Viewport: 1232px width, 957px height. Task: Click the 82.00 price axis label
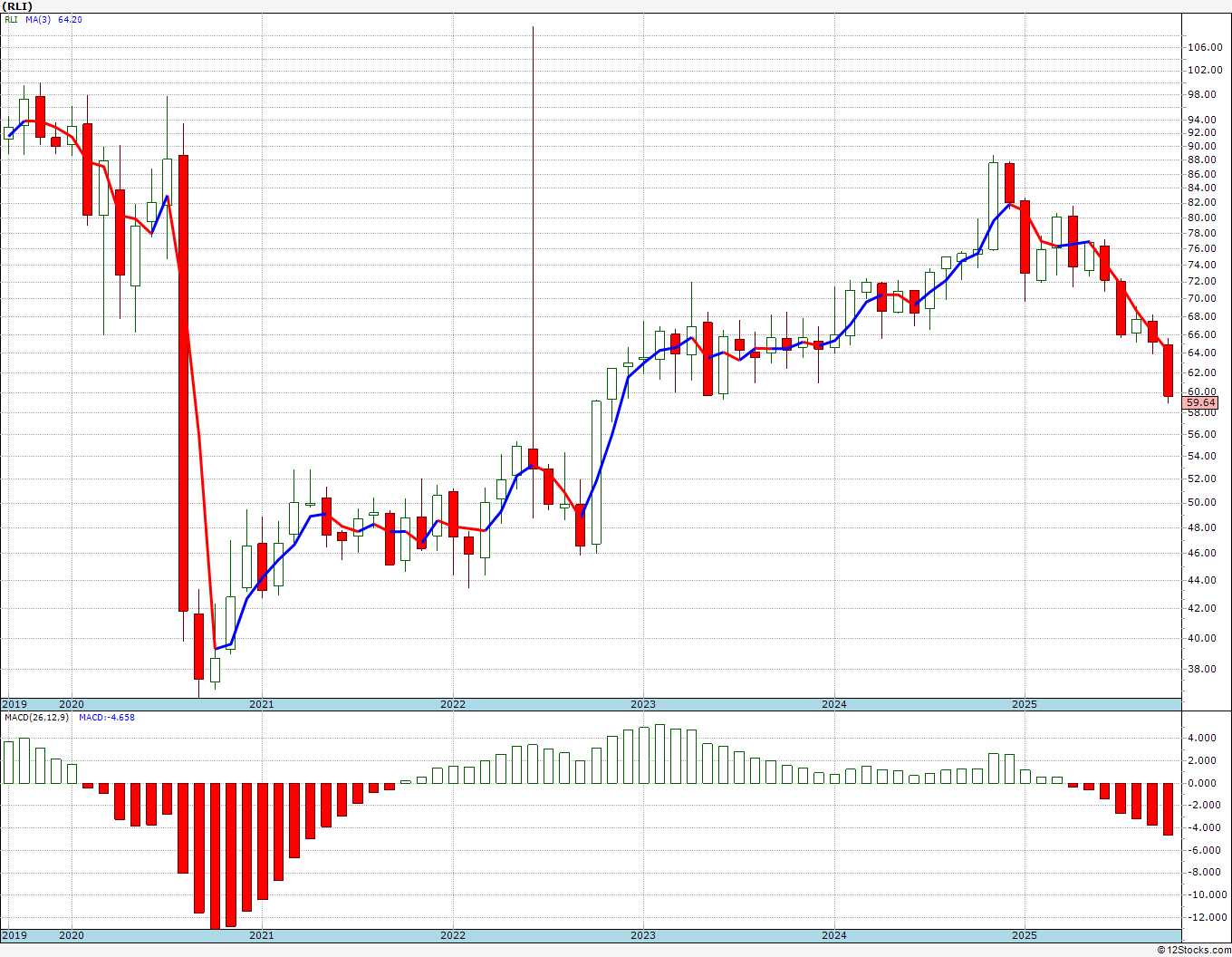(1200, 203)
